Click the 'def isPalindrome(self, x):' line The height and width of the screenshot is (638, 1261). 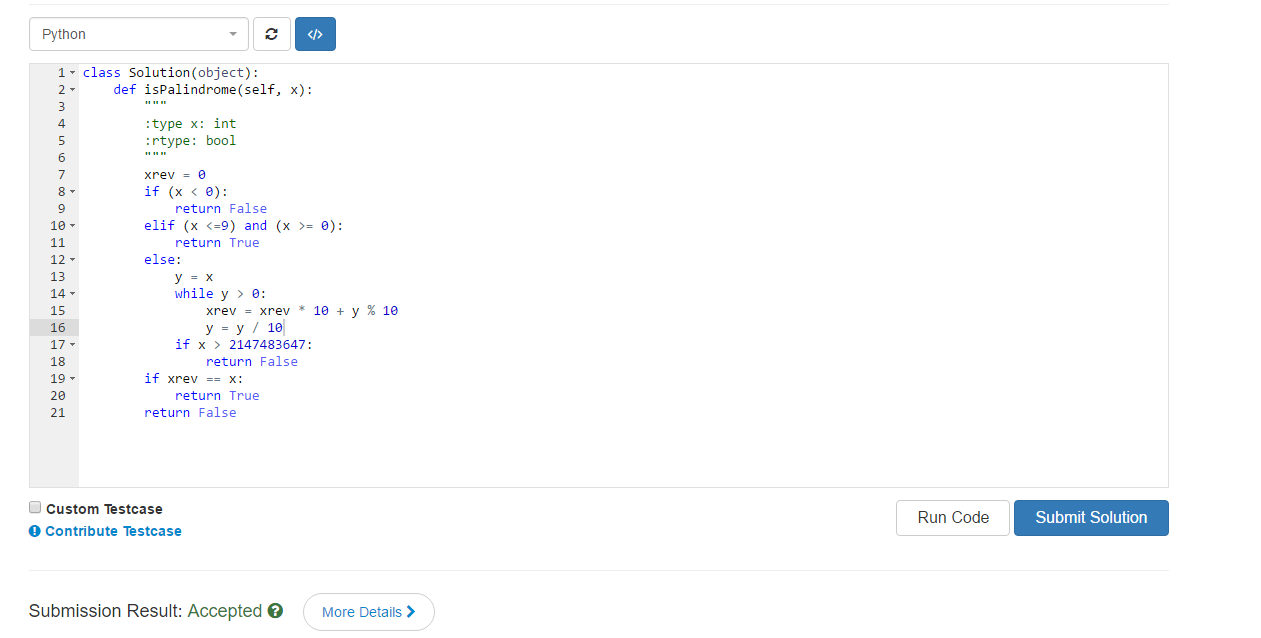click(x=213, y=90)
